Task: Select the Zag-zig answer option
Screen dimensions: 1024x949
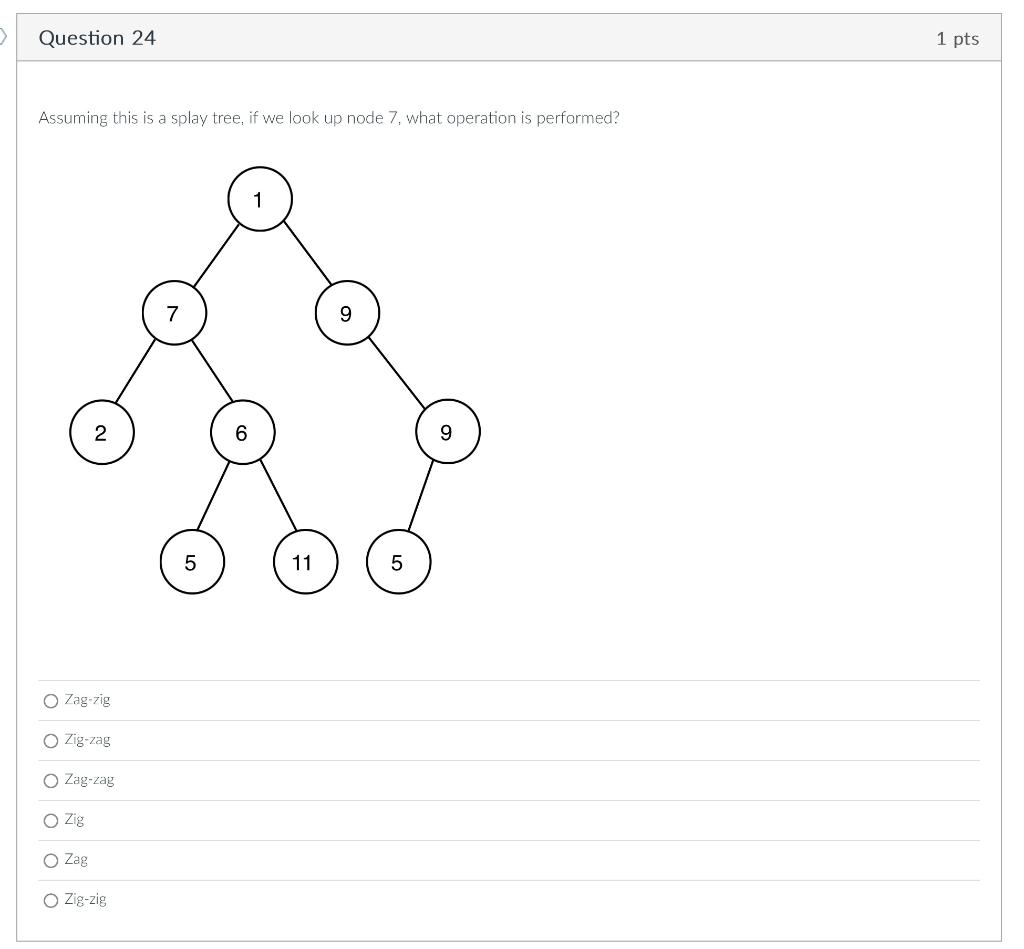Action: tap(51, 700)
